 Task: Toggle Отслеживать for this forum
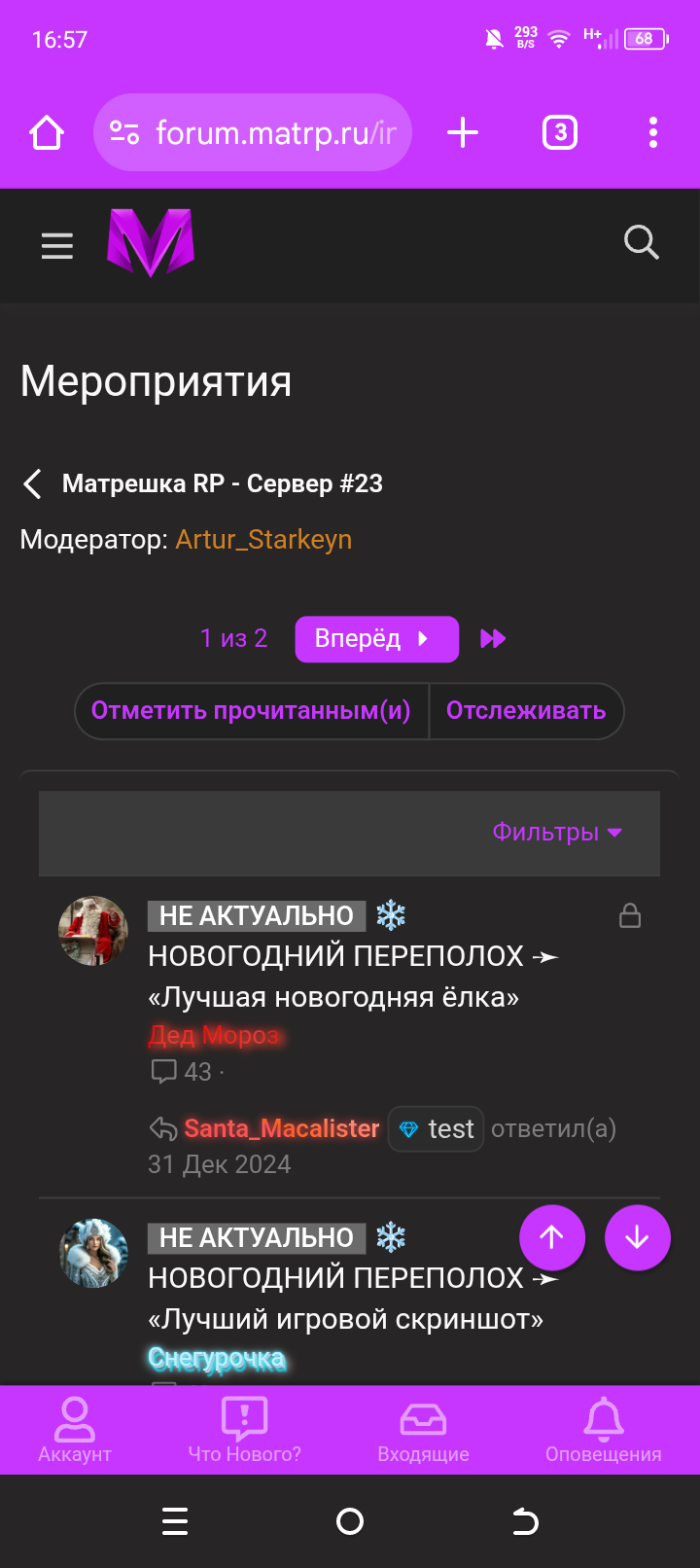[x=526, y=711]
